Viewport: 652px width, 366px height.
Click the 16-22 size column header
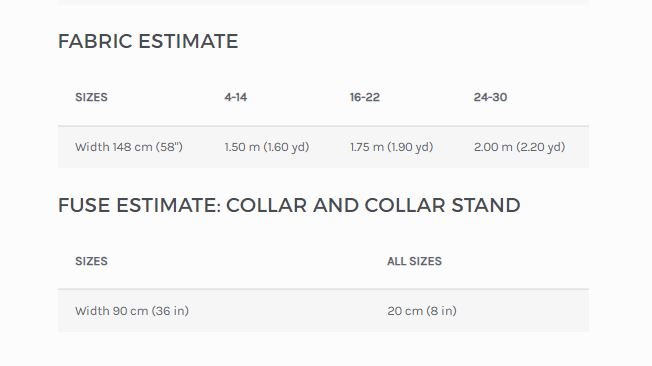(x=365, y=97)
